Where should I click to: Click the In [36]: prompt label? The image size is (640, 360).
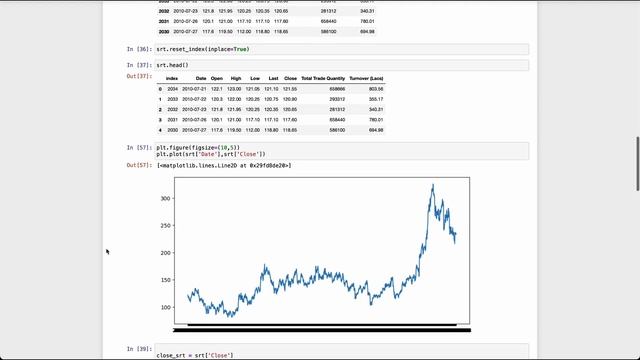139,49
